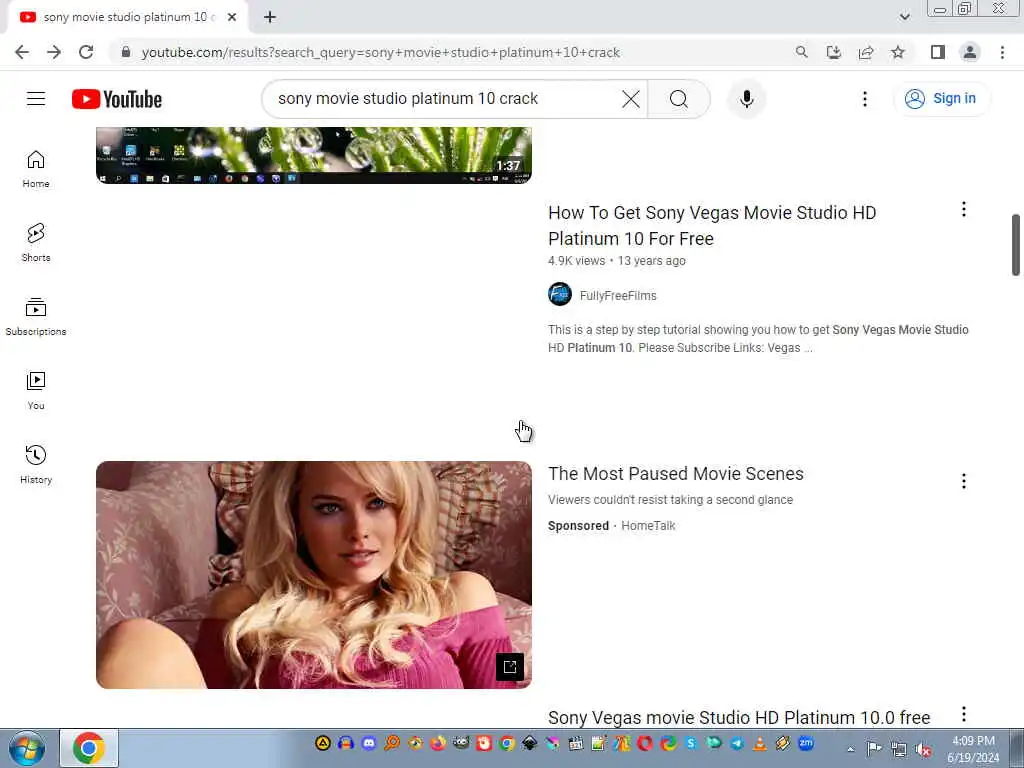The width and height of the screenshot is (1024, 768).
Task: Reload the YouTube page
Action: click(x=86, y=52)
